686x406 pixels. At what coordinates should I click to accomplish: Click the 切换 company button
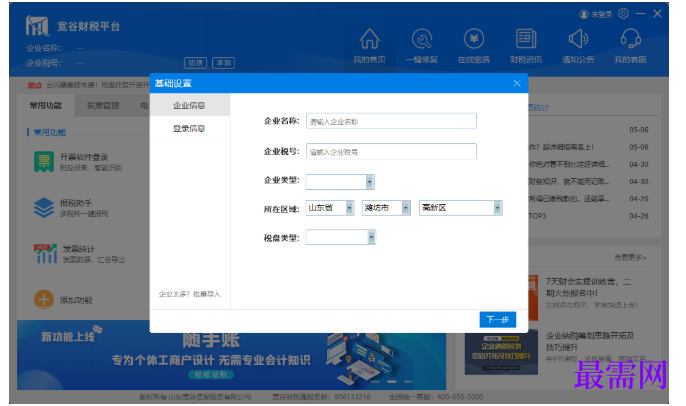coord(195,63)
